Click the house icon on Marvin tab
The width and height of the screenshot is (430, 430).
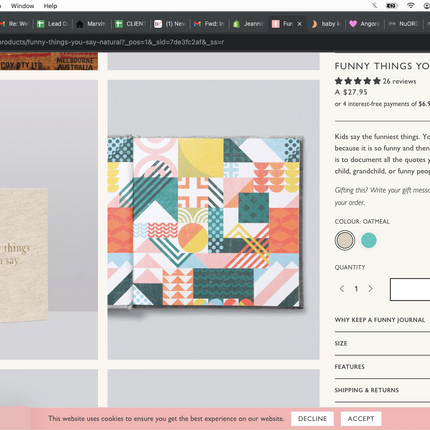(x=80, y=24)
